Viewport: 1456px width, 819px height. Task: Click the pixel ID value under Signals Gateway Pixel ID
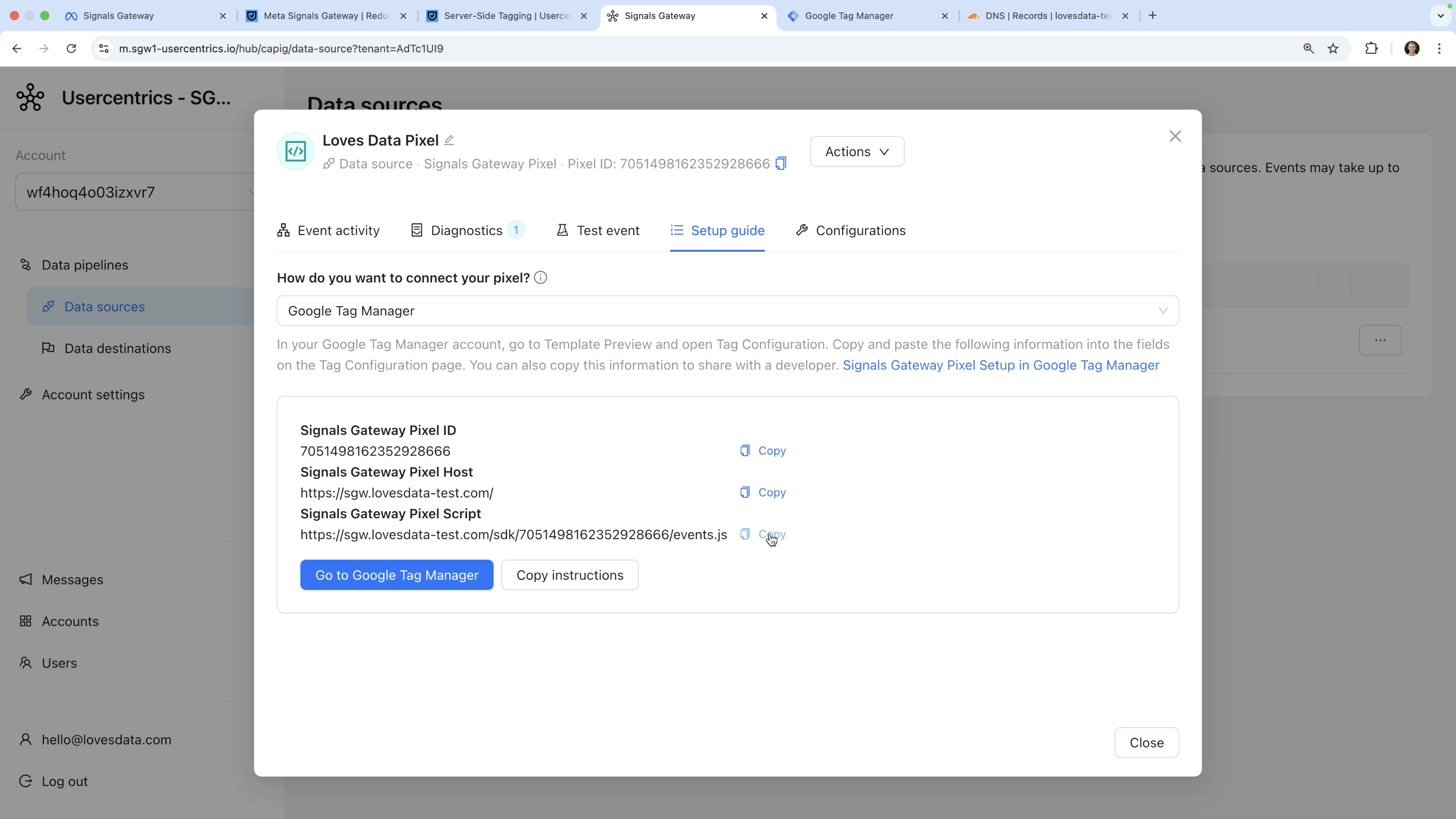pos(375,451)
